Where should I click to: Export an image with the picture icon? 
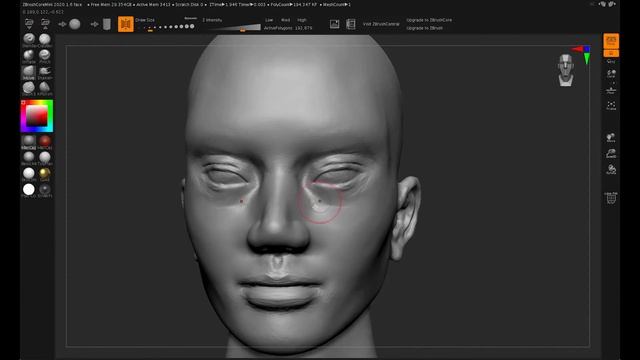[x=334, y=24]
